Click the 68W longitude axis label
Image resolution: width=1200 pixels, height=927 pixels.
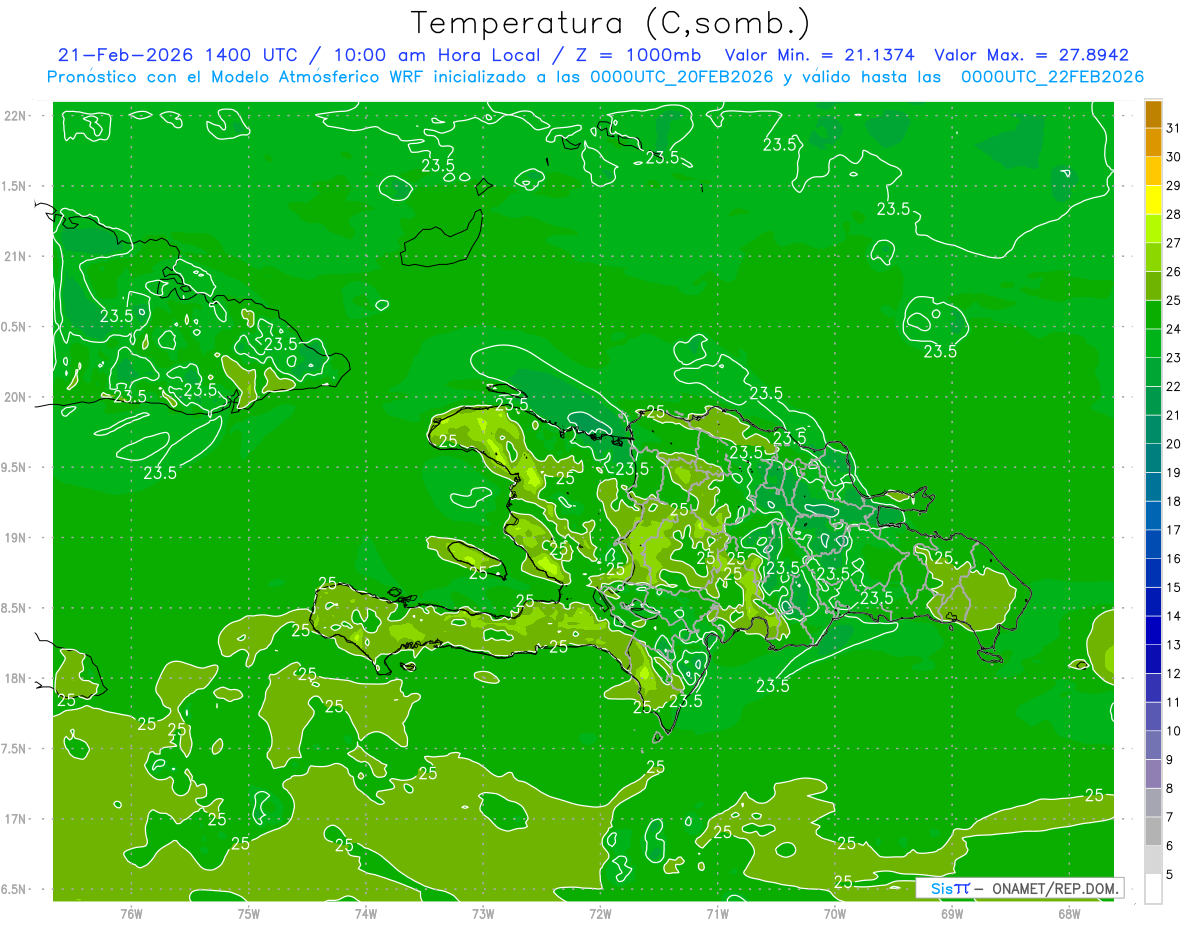[x=1069, y=913]
